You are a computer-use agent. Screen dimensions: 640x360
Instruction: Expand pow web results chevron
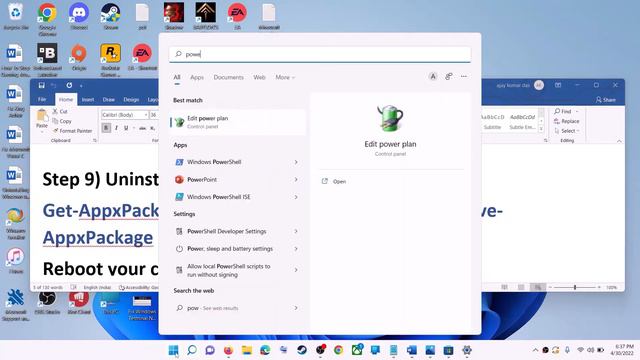[x=296, y=308]
